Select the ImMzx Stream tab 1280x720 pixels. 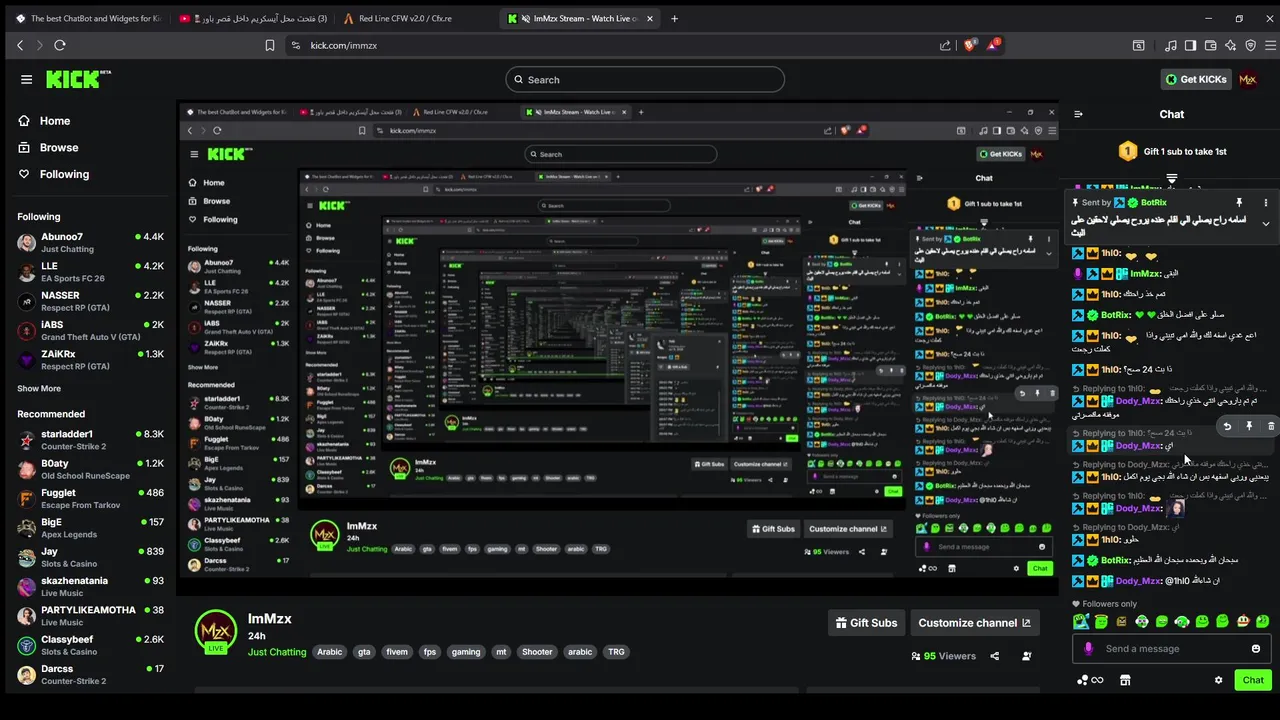(580, 18)
